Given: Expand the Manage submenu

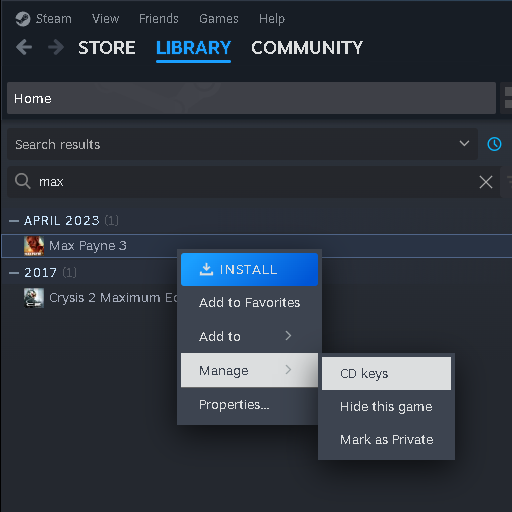Looking at the screenshot, I should point(249,370).
